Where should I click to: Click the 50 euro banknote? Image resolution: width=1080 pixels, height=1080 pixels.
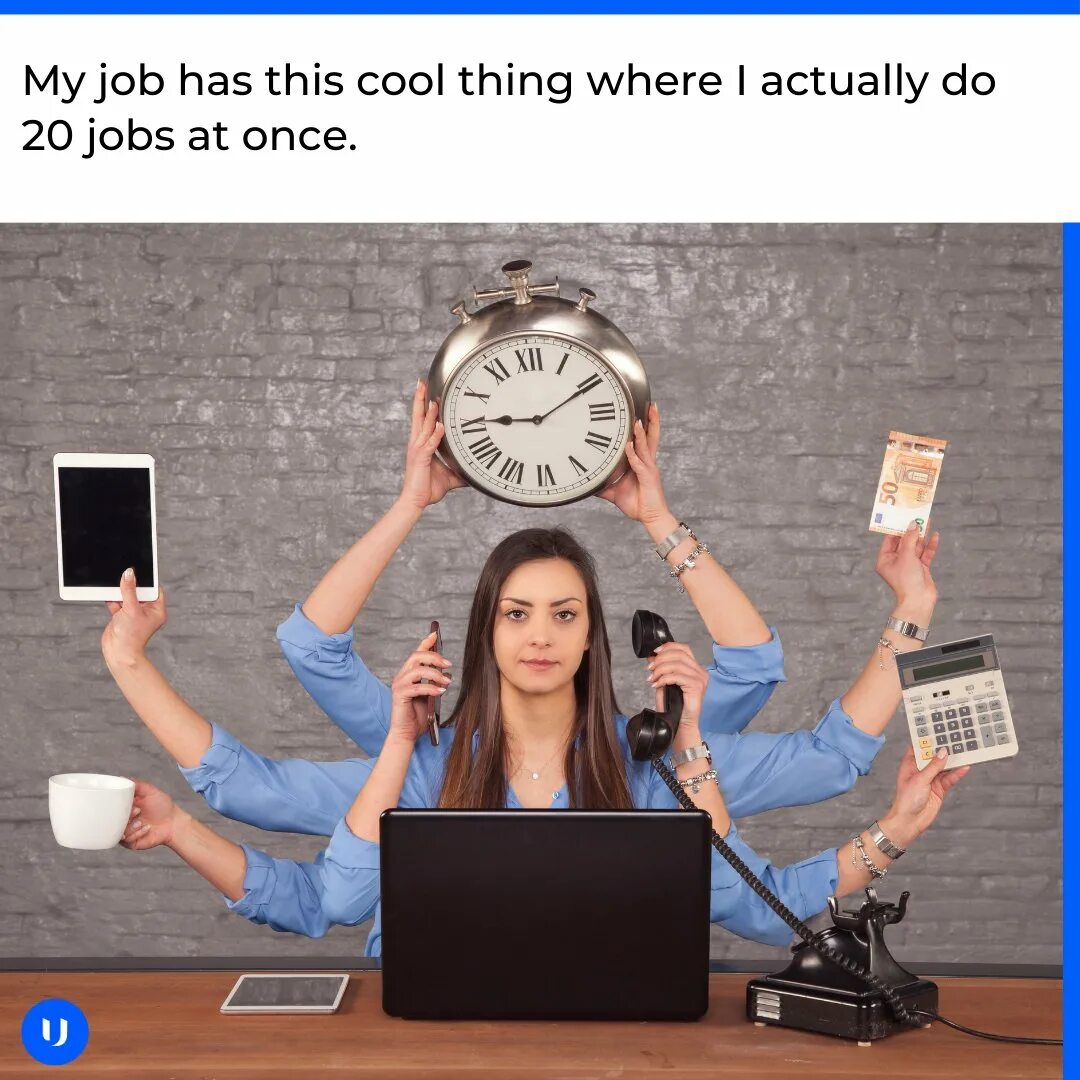click(907, 484)
